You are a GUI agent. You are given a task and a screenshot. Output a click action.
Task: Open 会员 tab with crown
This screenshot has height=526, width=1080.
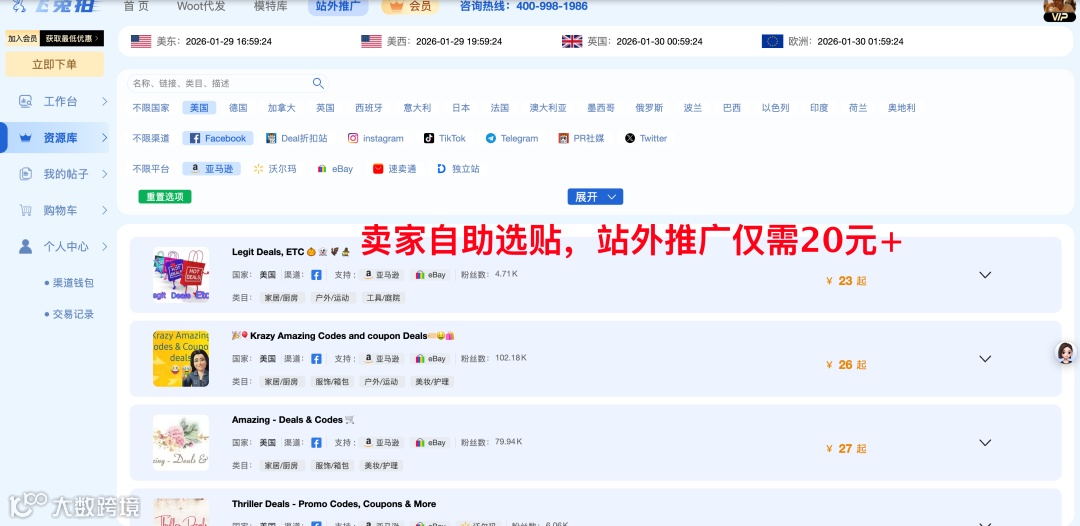[411, 6]
